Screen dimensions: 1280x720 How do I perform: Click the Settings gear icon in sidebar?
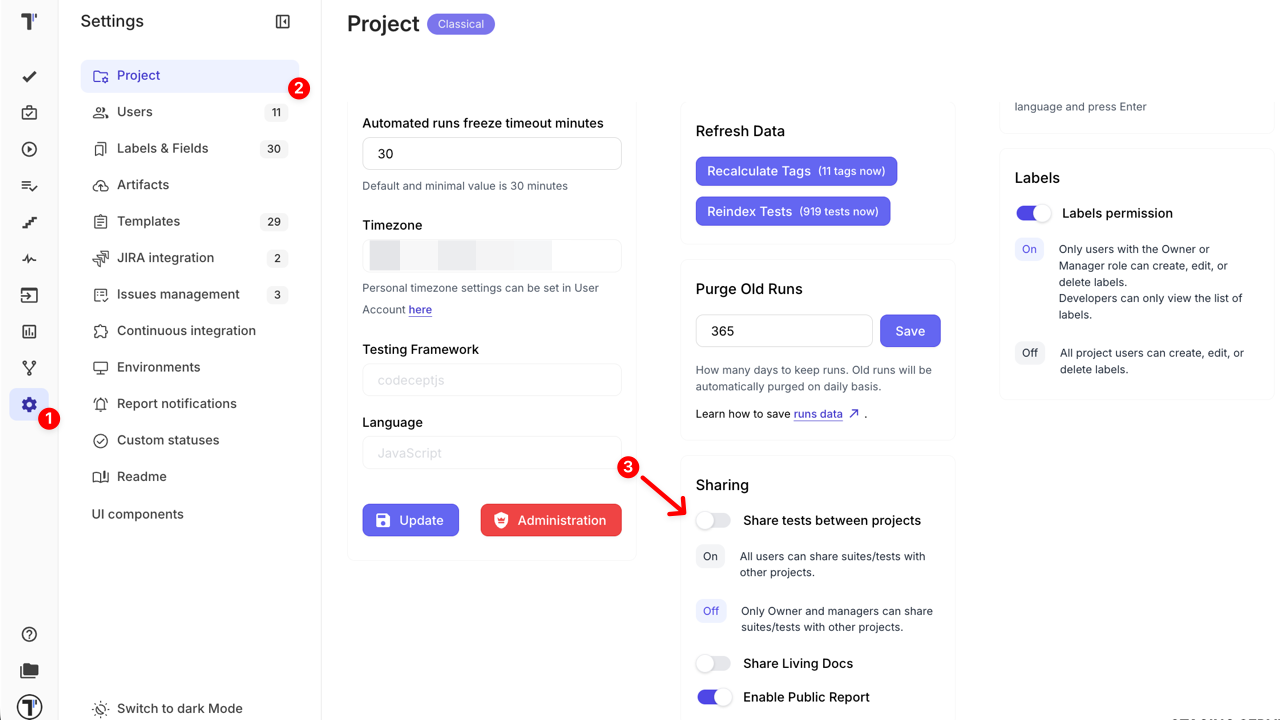pyautogui.click(x=29, y=405)
